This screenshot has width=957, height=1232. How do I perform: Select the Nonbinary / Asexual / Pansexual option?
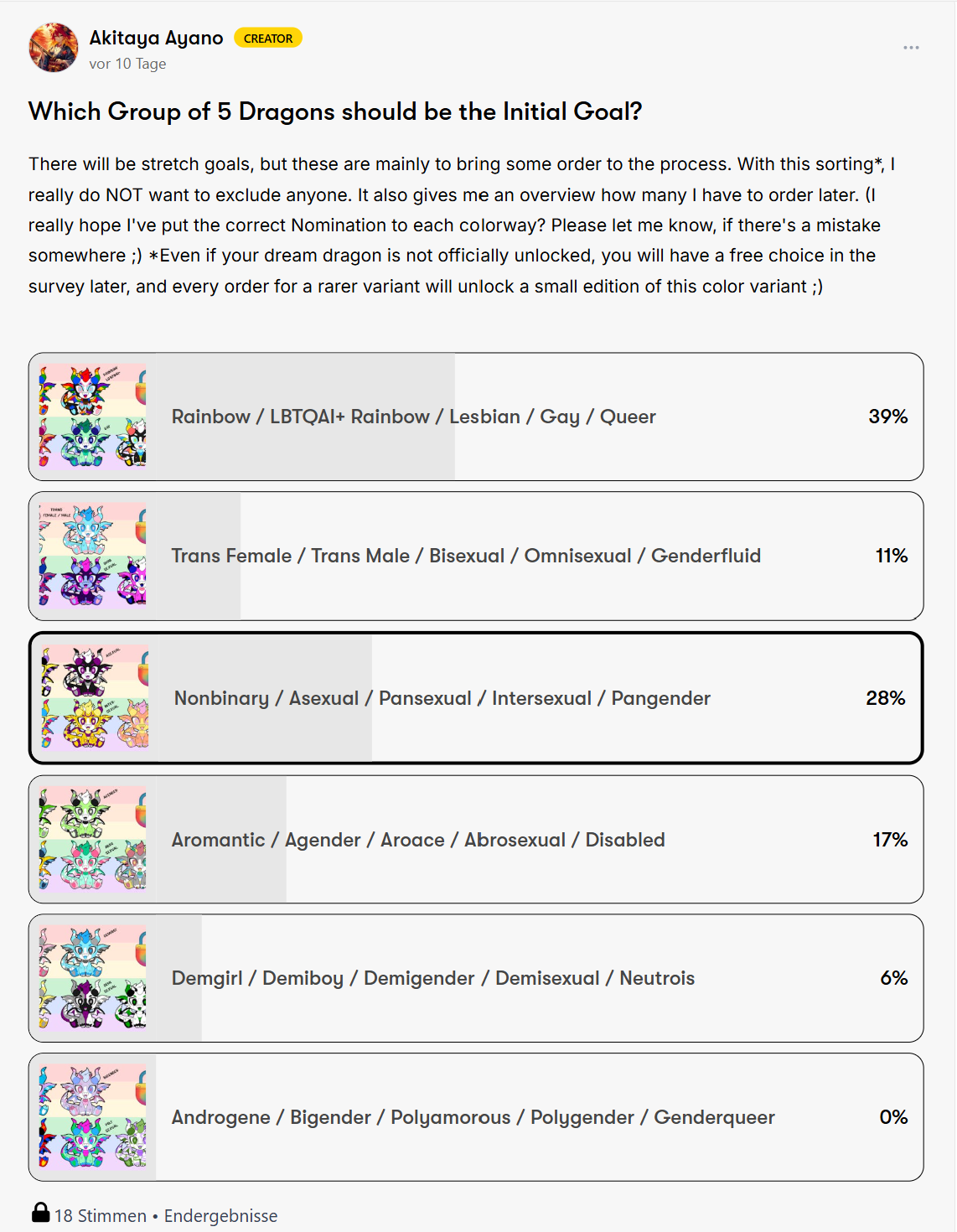point(442,698)
